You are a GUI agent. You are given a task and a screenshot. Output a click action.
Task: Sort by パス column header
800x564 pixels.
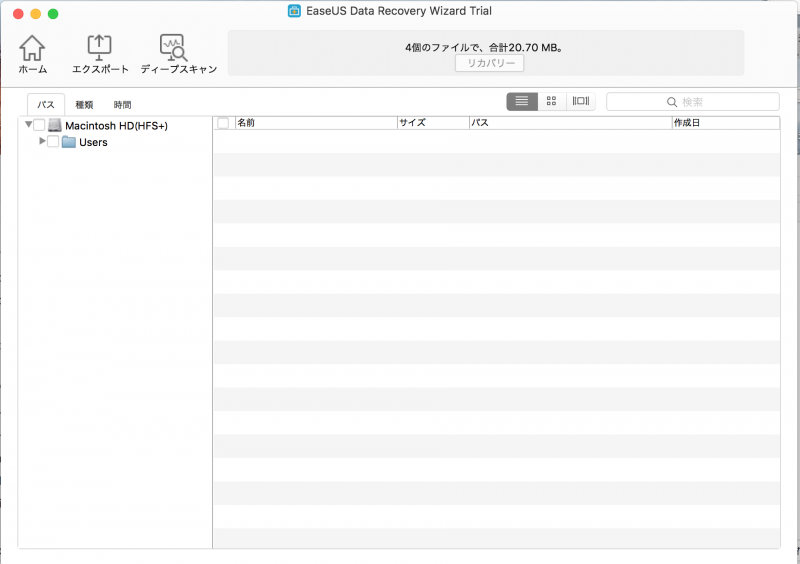[x=570, y=123]
